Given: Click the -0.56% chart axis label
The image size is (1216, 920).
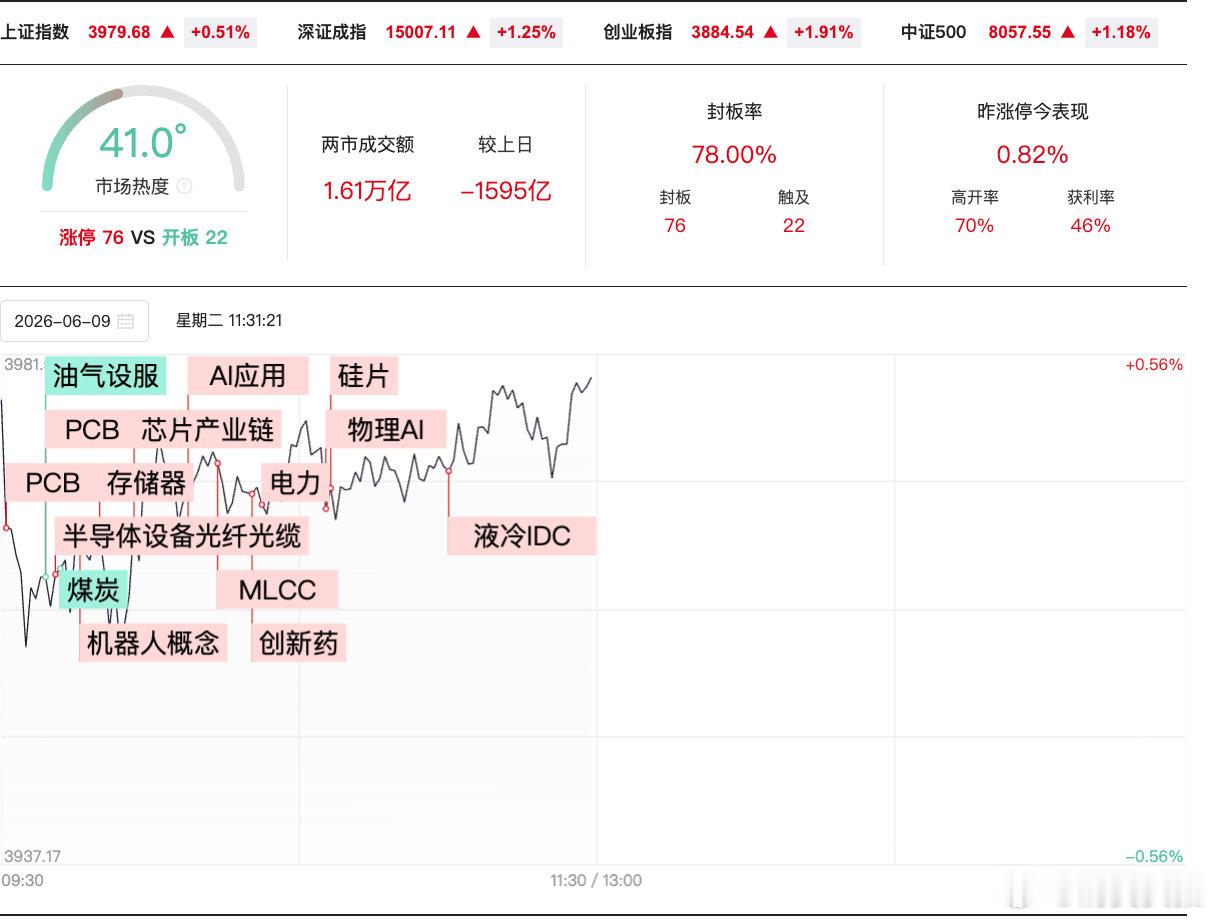Looking at the screenshot, I should [1154, 856].
